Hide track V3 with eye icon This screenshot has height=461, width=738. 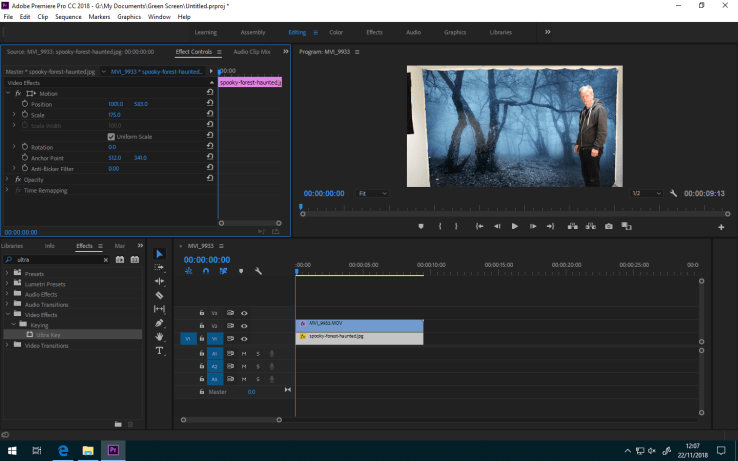[x=244, y=313]
